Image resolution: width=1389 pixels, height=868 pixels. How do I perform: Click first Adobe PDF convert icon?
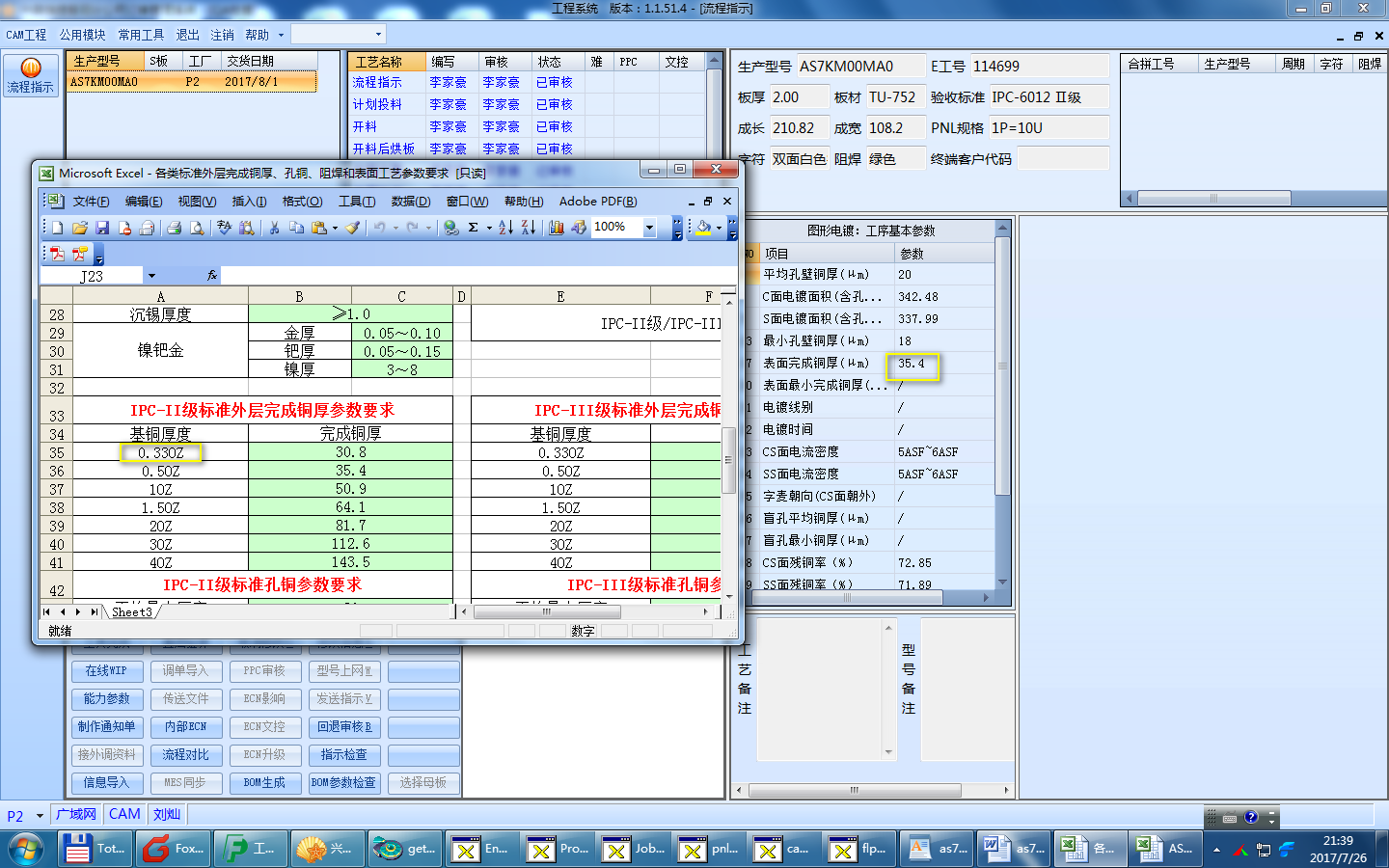(57, 254)
